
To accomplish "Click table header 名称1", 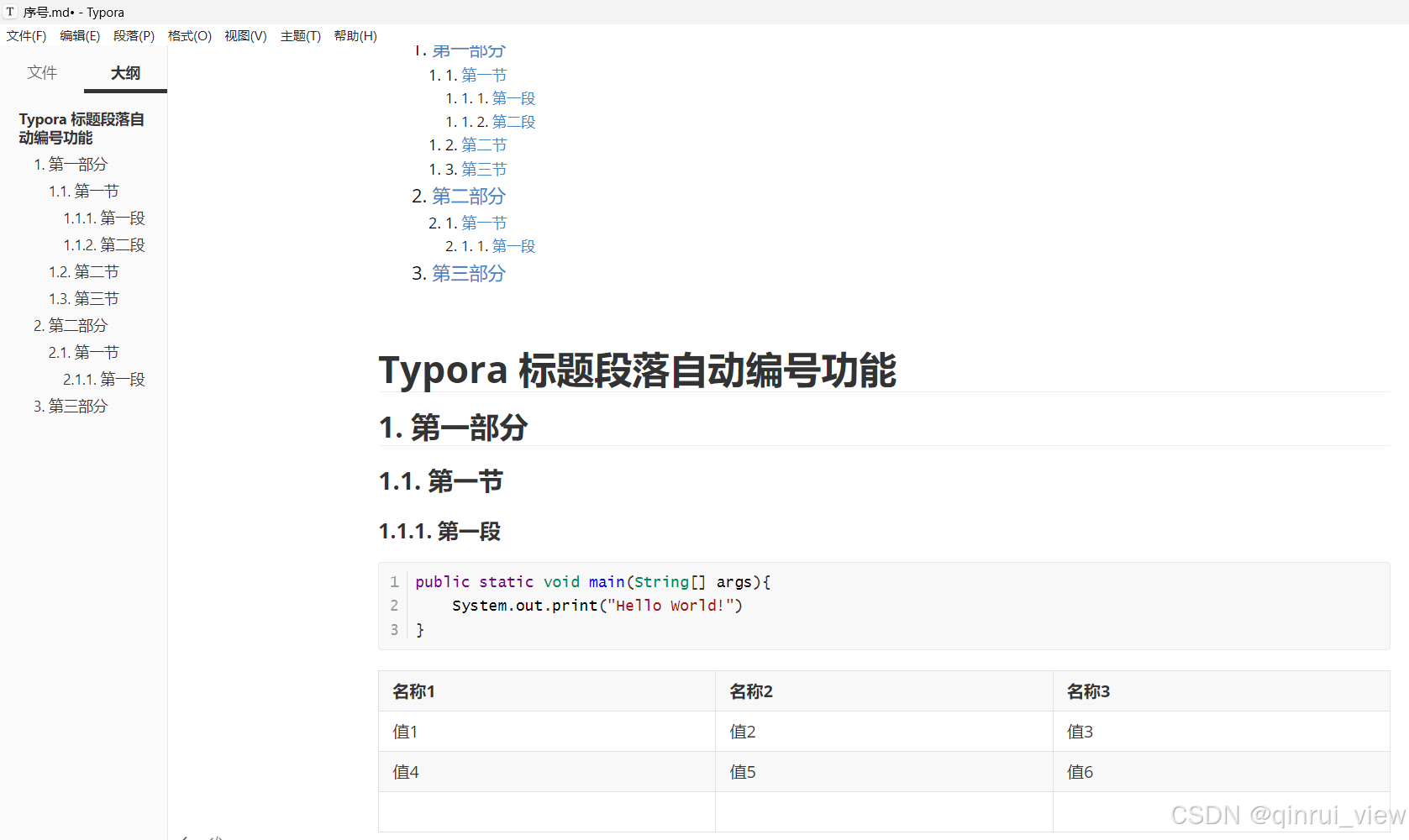I will click(x=547, y=691).
